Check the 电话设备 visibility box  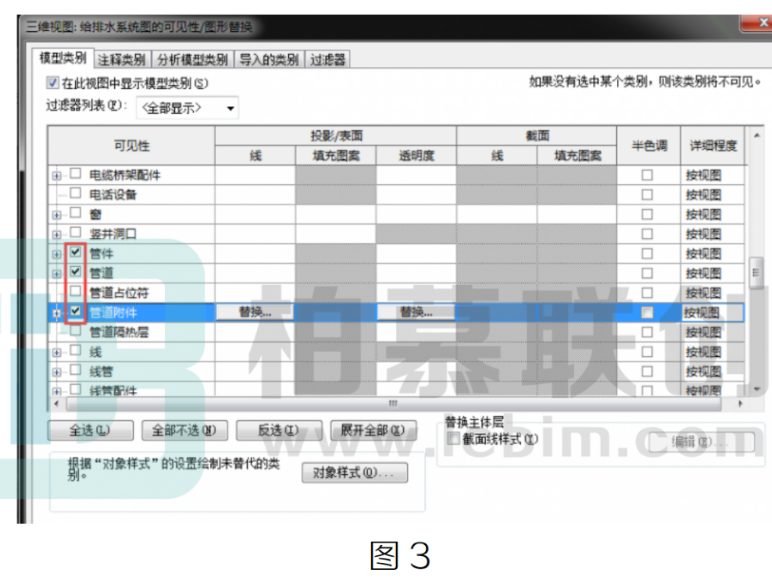[x=75, y=193]
